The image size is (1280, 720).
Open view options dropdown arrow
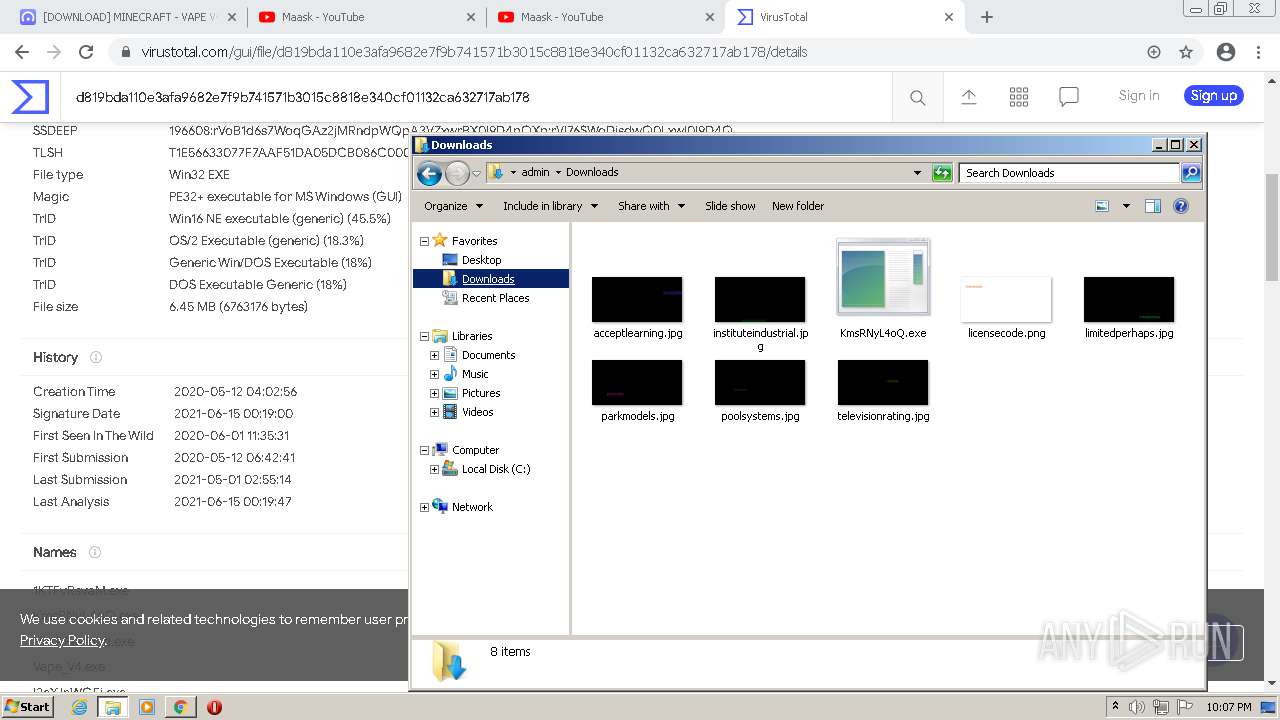pos(1126,206)
